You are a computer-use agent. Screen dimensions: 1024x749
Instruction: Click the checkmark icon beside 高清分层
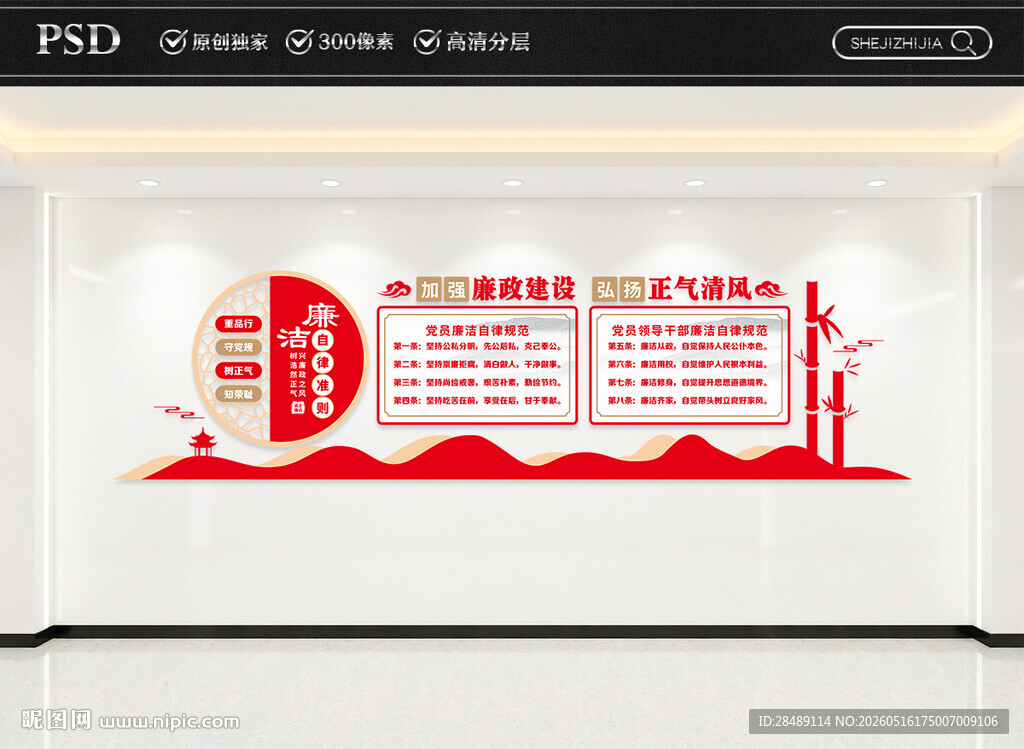(x=427, y=42)
